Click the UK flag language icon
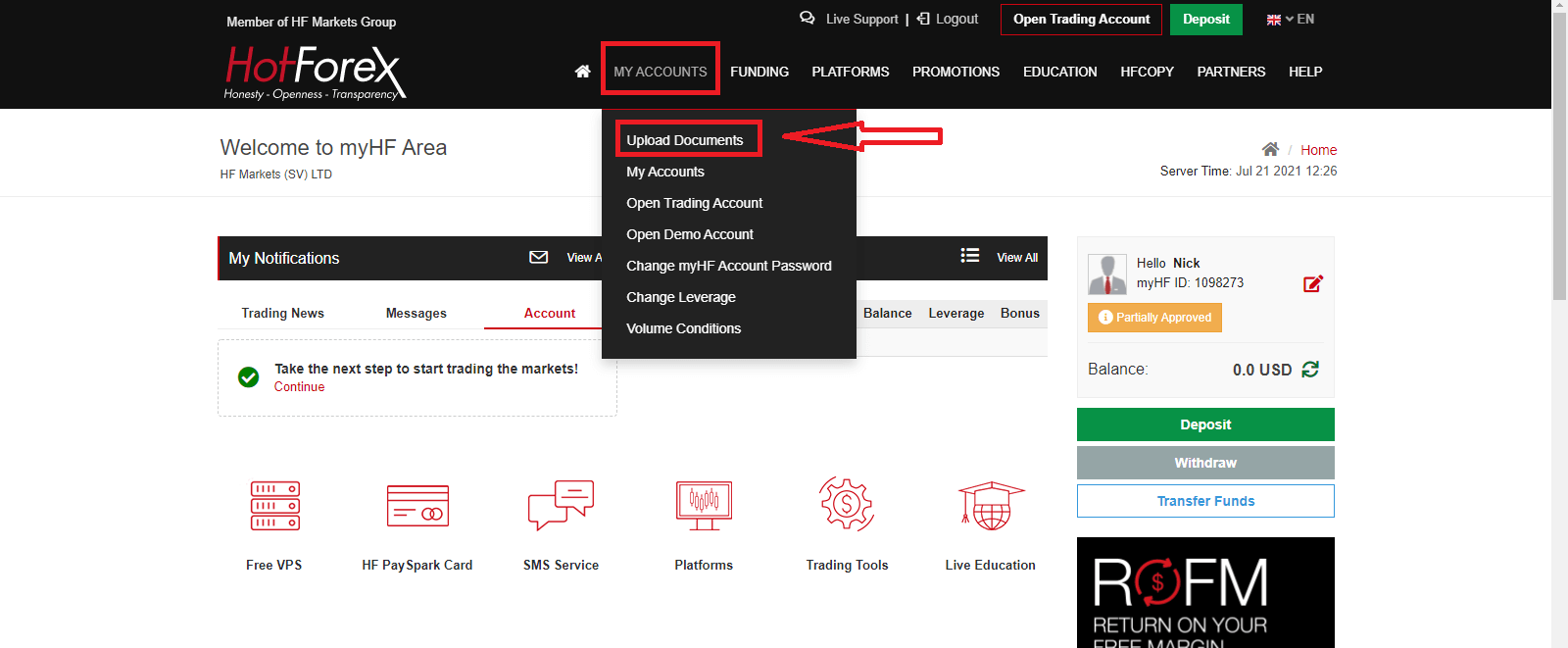Image resolution: width=1568 pixels, height=648 pixels. pos(1274,20)
